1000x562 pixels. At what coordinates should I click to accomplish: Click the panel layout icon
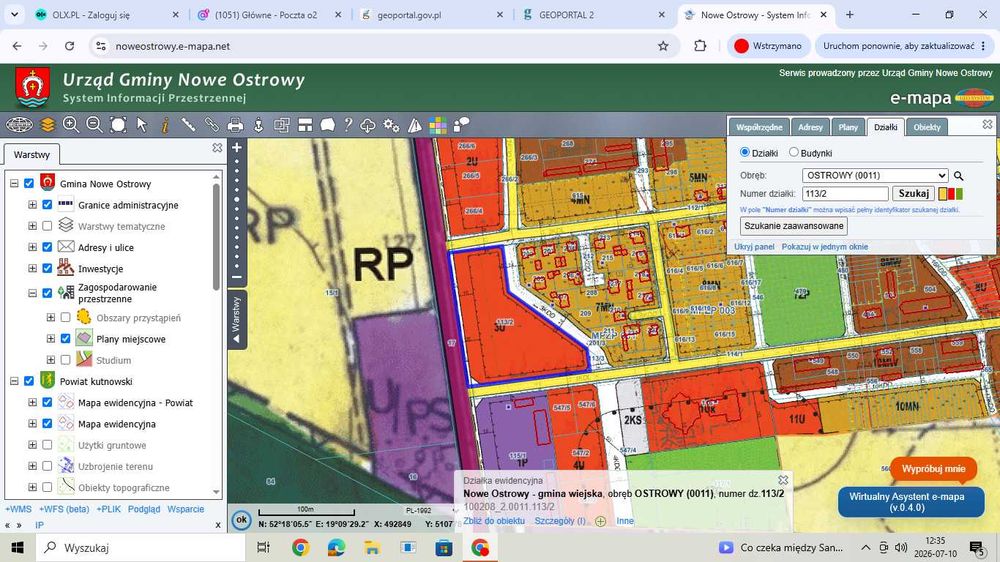click(x=305, y=124)
